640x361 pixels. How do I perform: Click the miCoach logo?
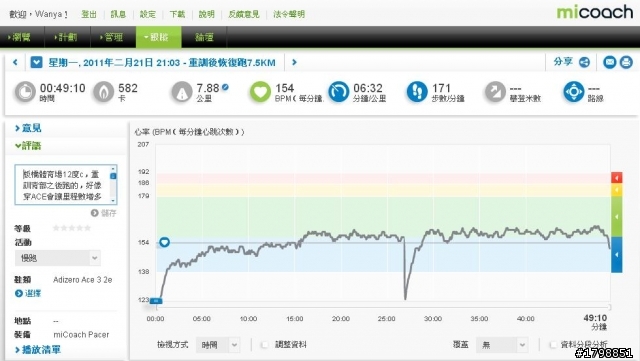(595, 12)
